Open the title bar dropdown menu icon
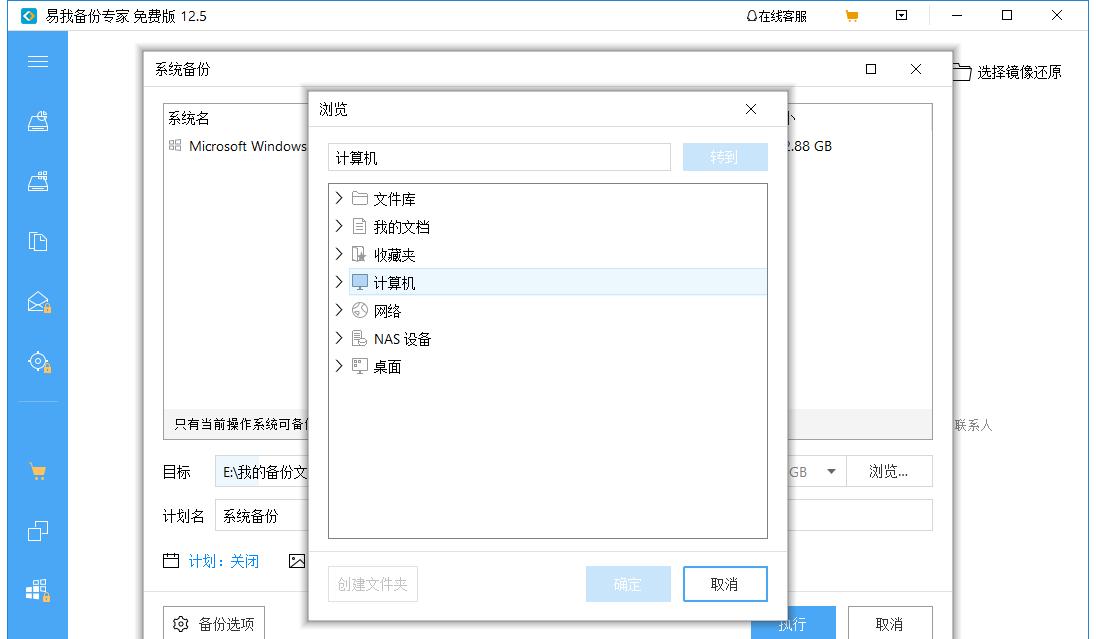The height and width of the screenshot is (639, 1096). (902, 15)
